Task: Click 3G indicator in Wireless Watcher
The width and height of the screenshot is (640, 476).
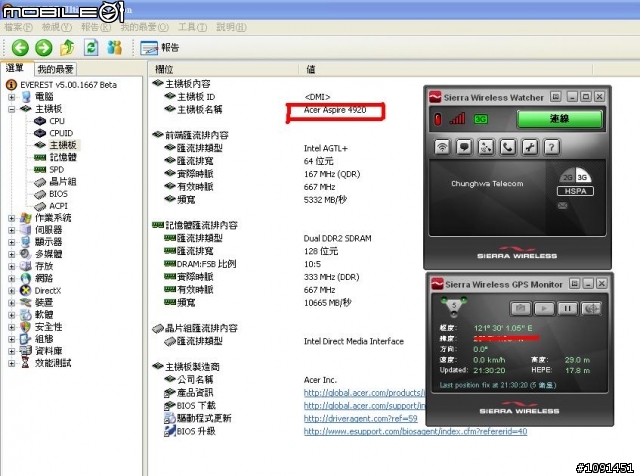Action: pyautogui.click(x=480, y=119)
